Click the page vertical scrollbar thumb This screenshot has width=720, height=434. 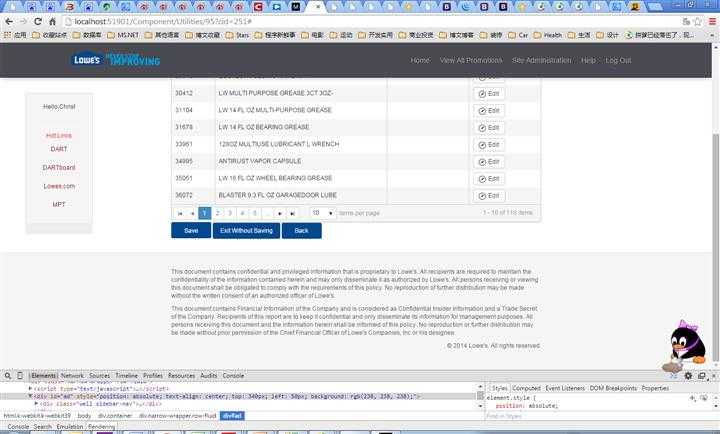(x=715, y=247)
